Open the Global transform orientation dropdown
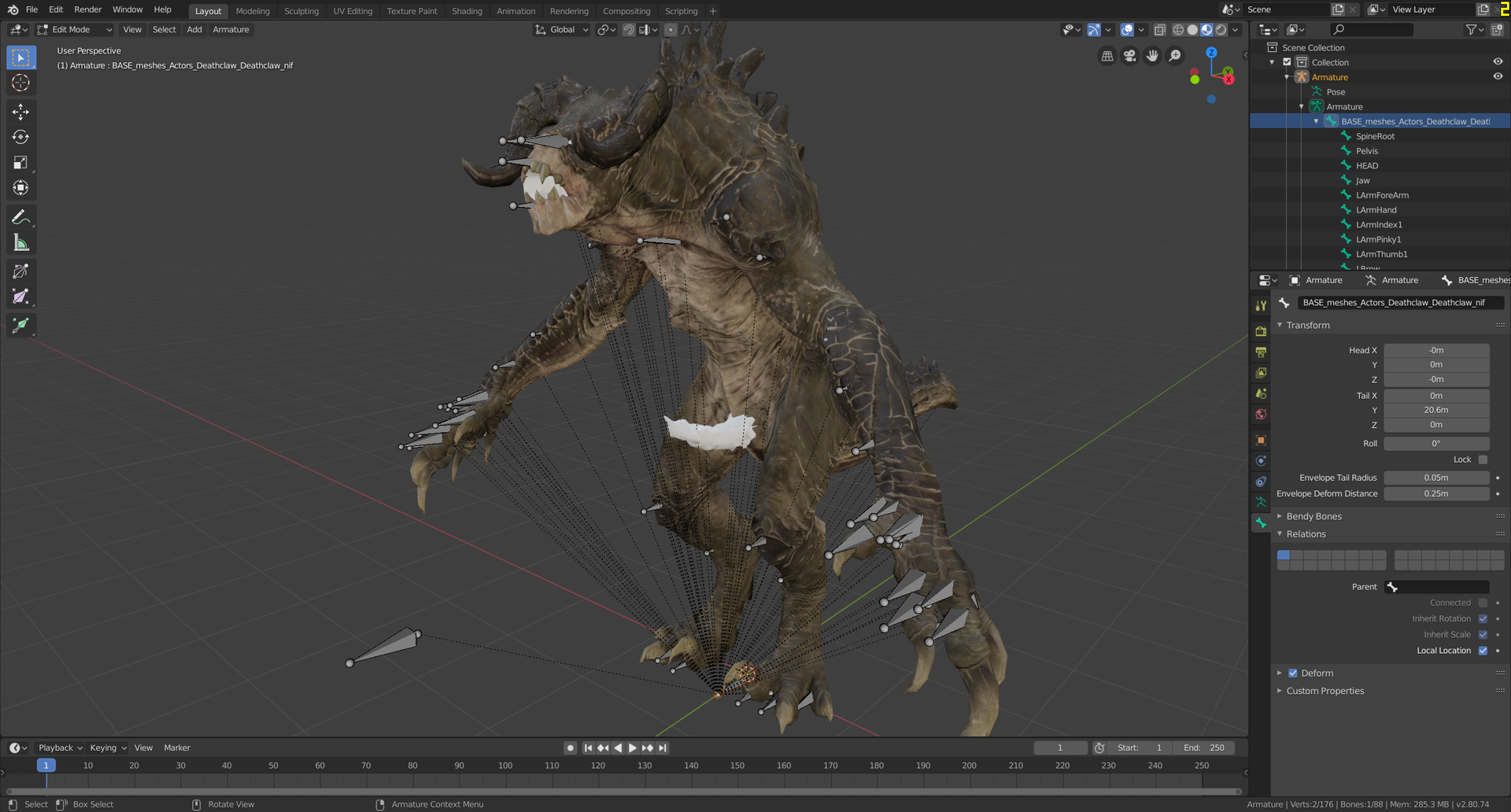1511x812 pixels. (x=562, y=30)
